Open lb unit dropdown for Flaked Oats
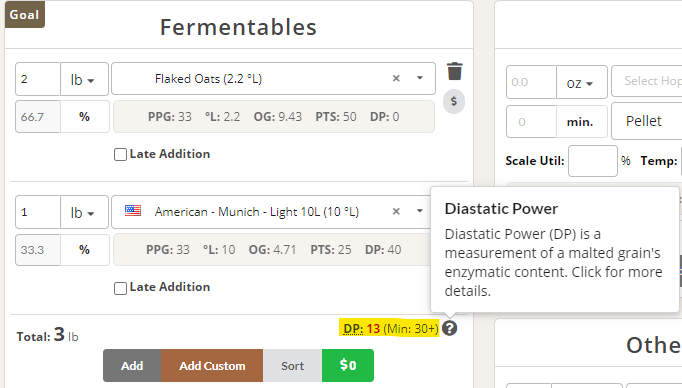 [x=84, y=79]
